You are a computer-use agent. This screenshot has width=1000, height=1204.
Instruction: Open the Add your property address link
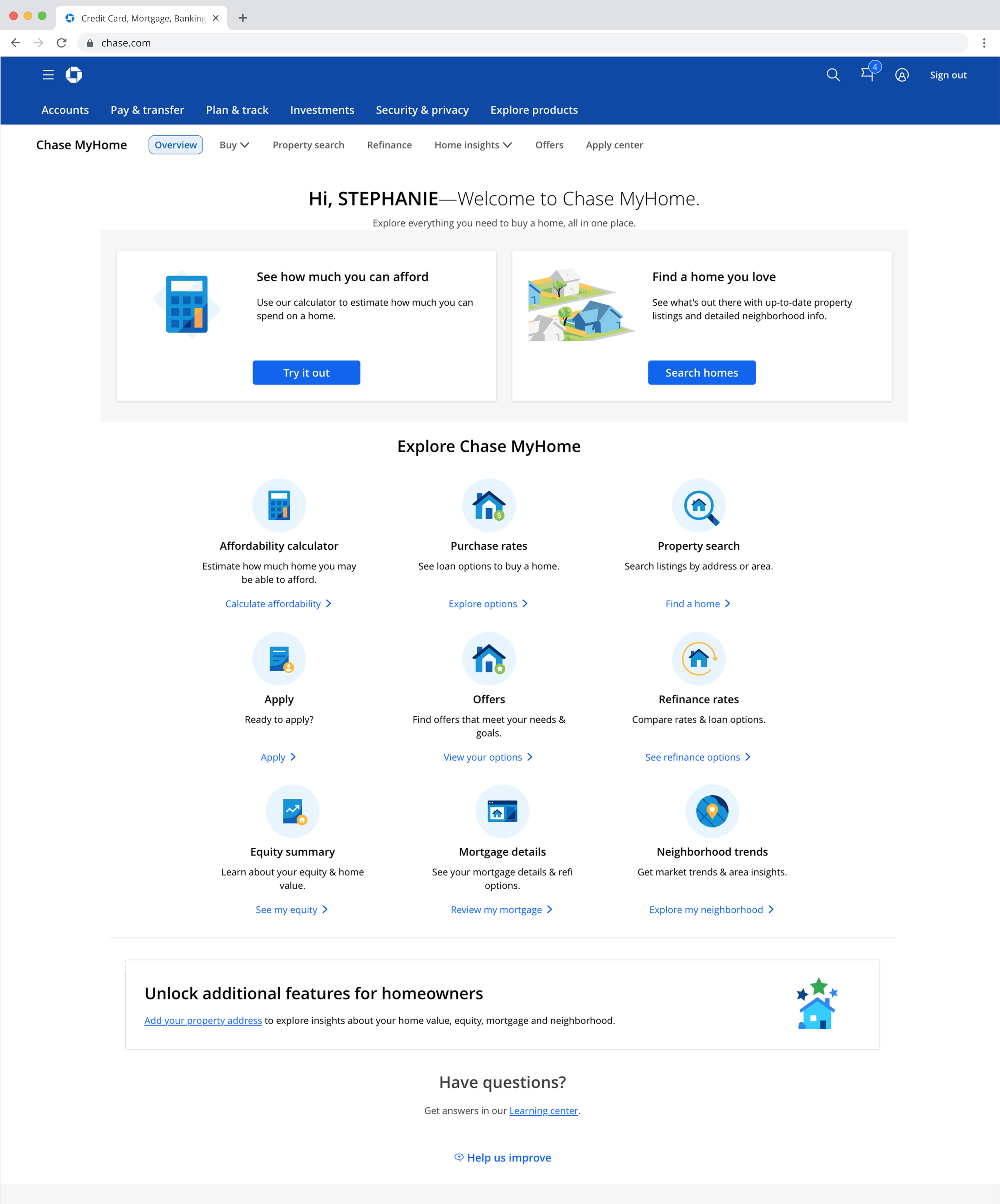[x=203, y=1020]
